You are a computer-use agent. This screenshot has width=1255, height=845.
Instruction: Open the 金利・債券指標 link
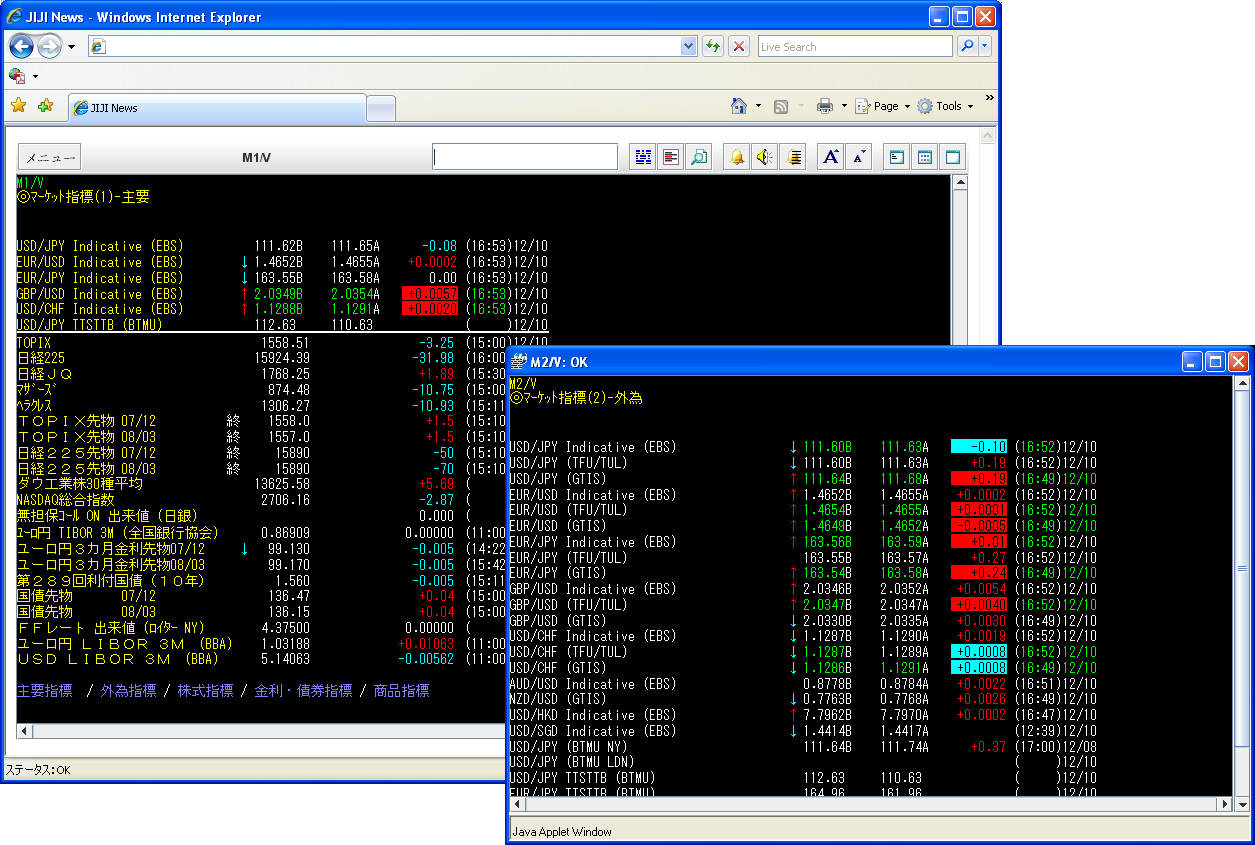pyautogui.click(x=303, y=691)
